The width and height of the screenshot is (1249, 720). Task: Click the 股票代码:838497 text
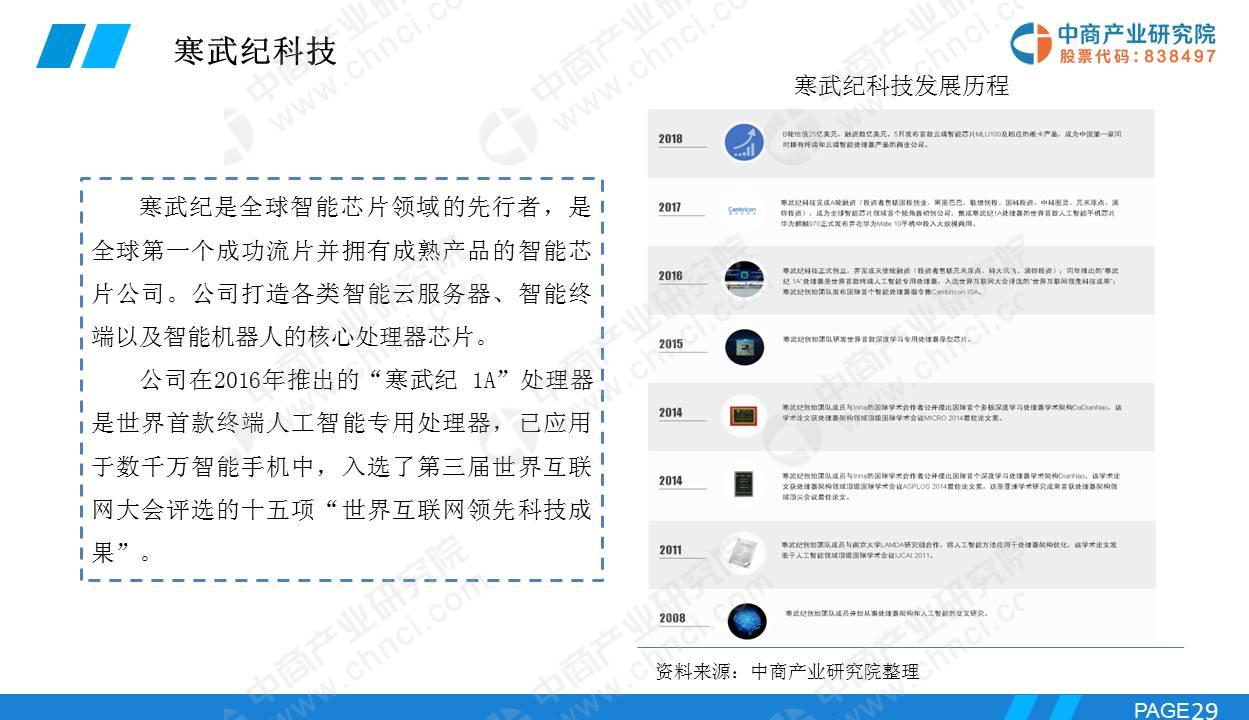point(1138,57)
